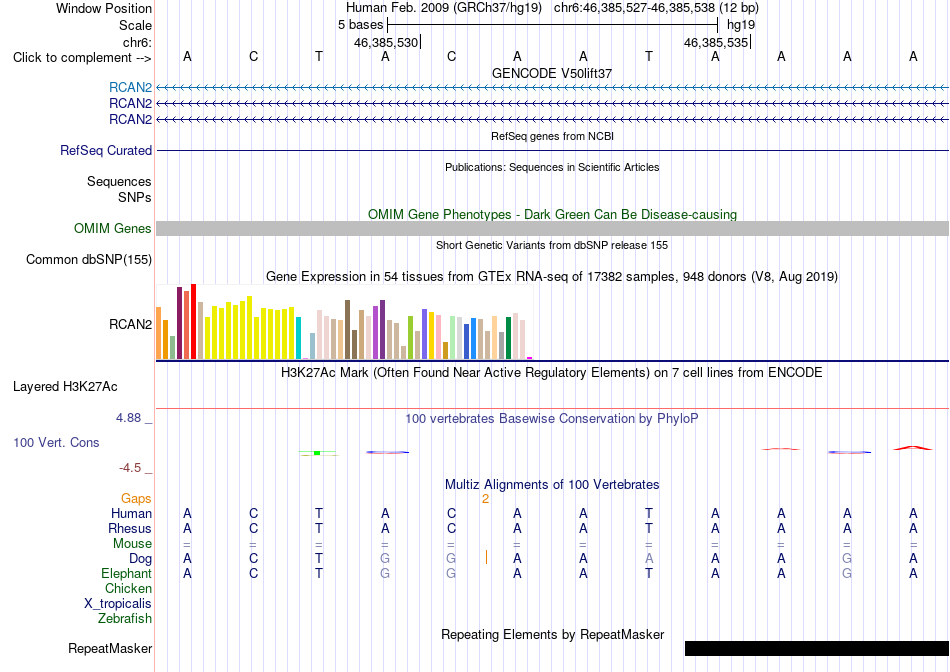Open the OMIM Gene Phenotypes title
Viewport: 950px width, 672px height.
click(552, 215)
